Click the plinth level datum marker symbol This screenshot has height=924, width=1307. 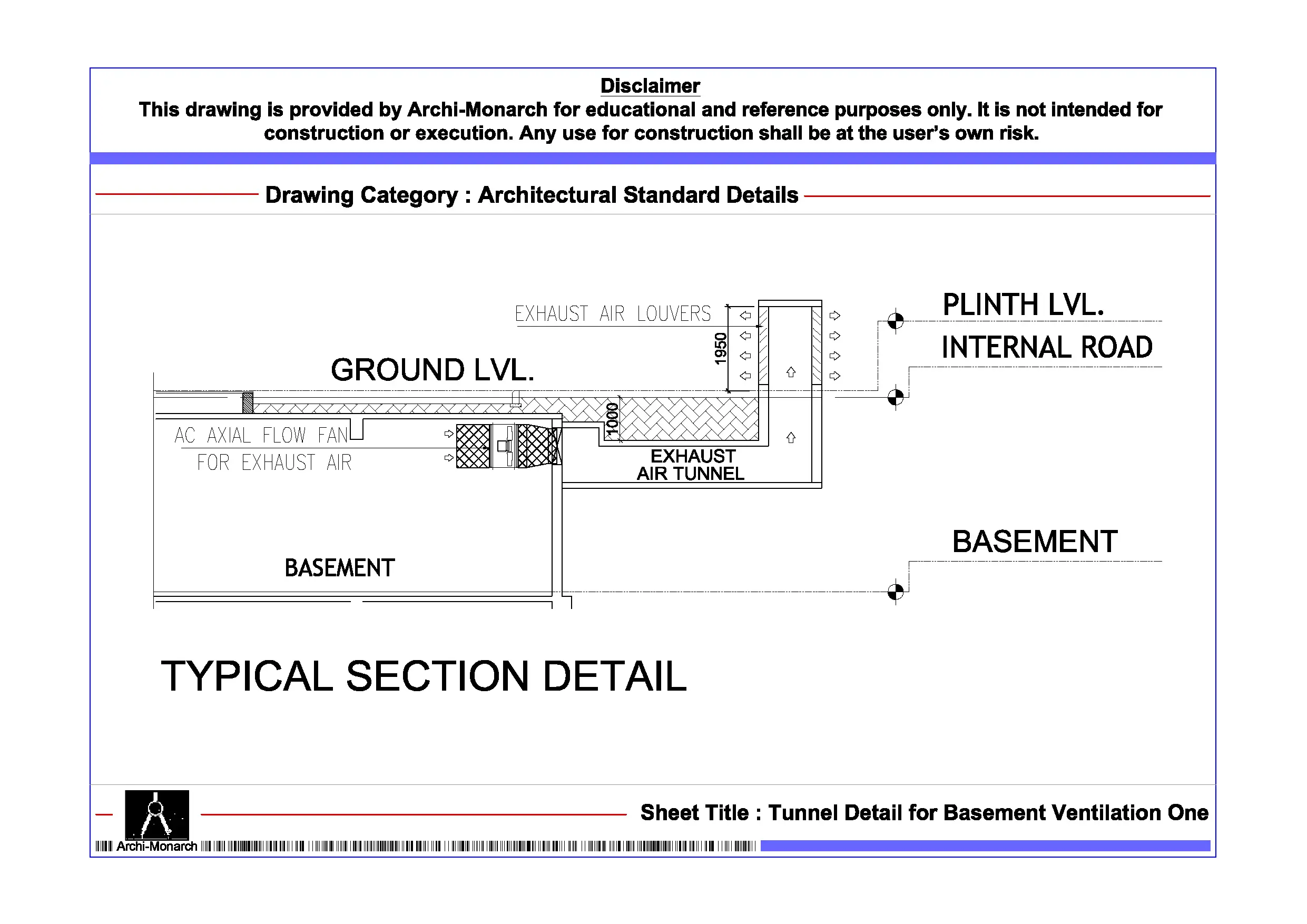tap(896, 321)
